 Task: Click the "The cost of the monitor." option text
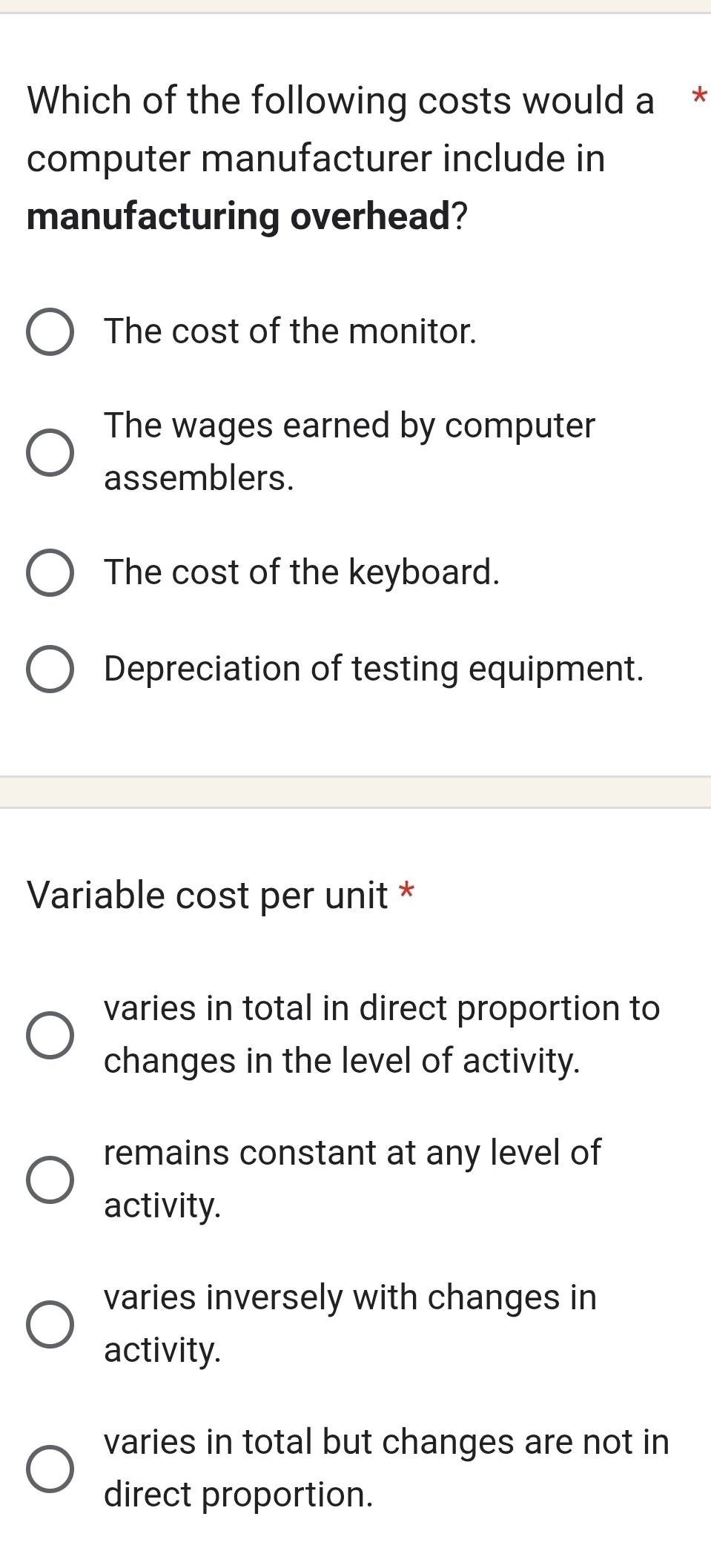(x=290, y=331)
